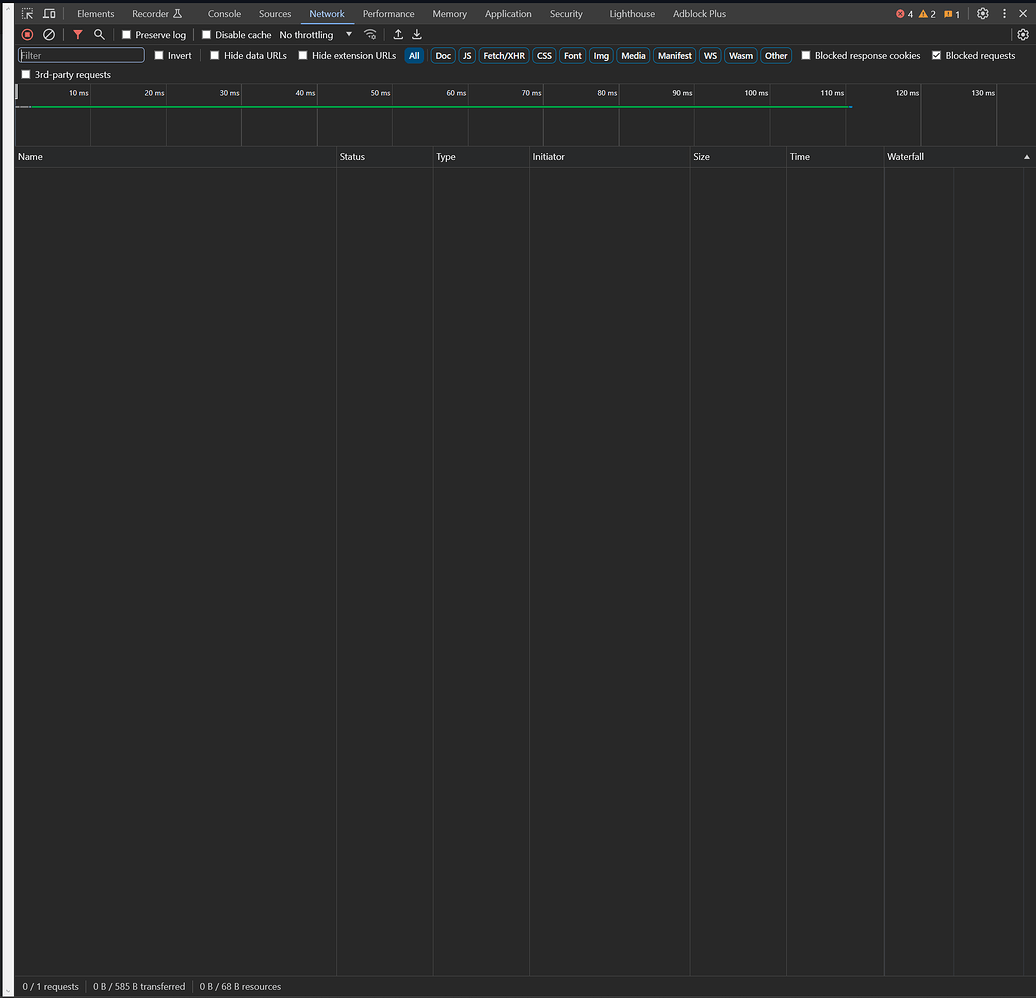Switch to the Console tab
1036x998 pixels.
click(x=223, y=13)
